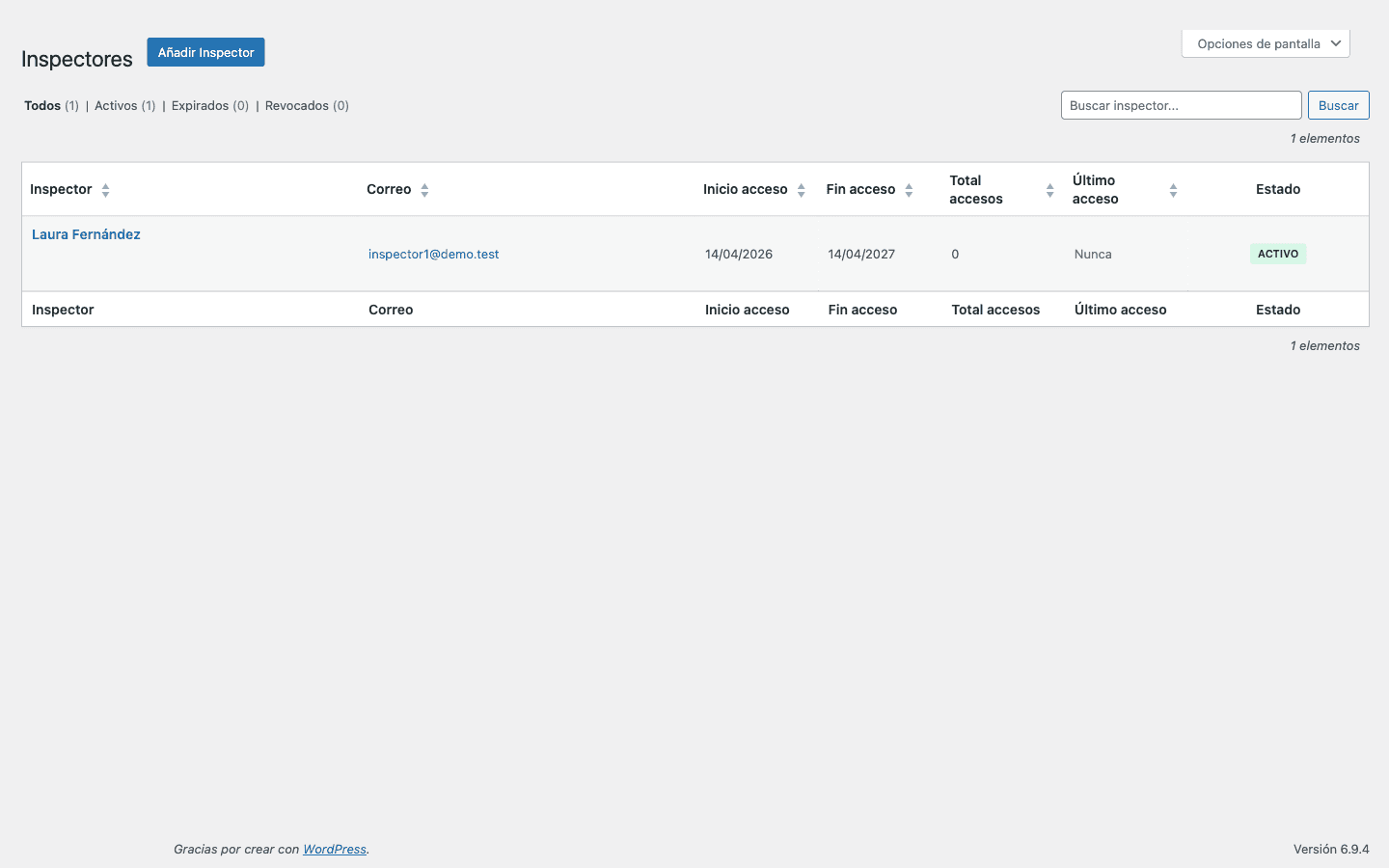Image resolution: width=1389 pixels, height=868 pixels.
Task: Click the ACTIVO status badge
Action: 1278,254
